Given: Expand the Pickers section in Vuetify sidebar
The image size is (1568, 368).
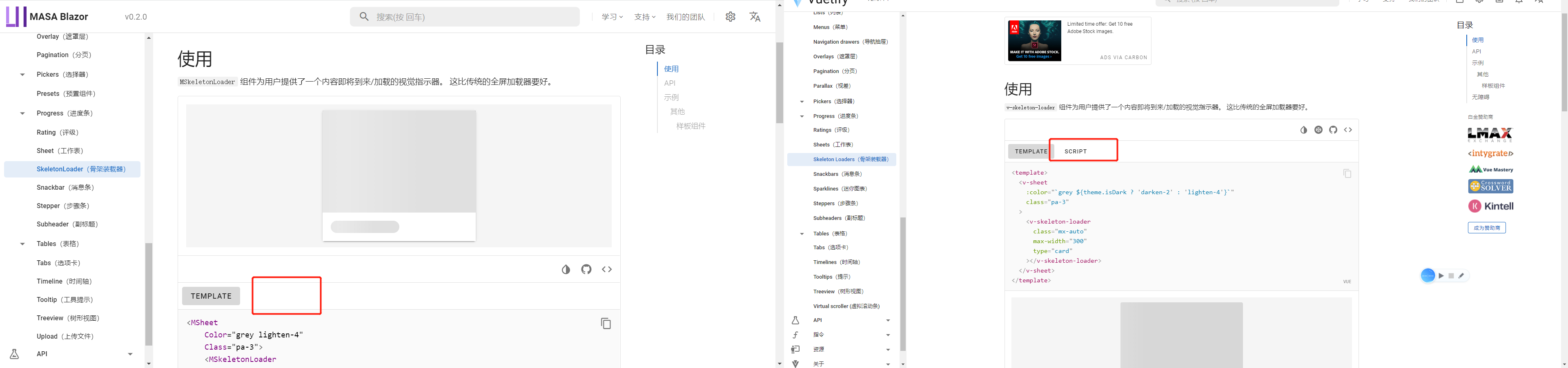Looking at the screenshot, I should [x=802, y=101].
